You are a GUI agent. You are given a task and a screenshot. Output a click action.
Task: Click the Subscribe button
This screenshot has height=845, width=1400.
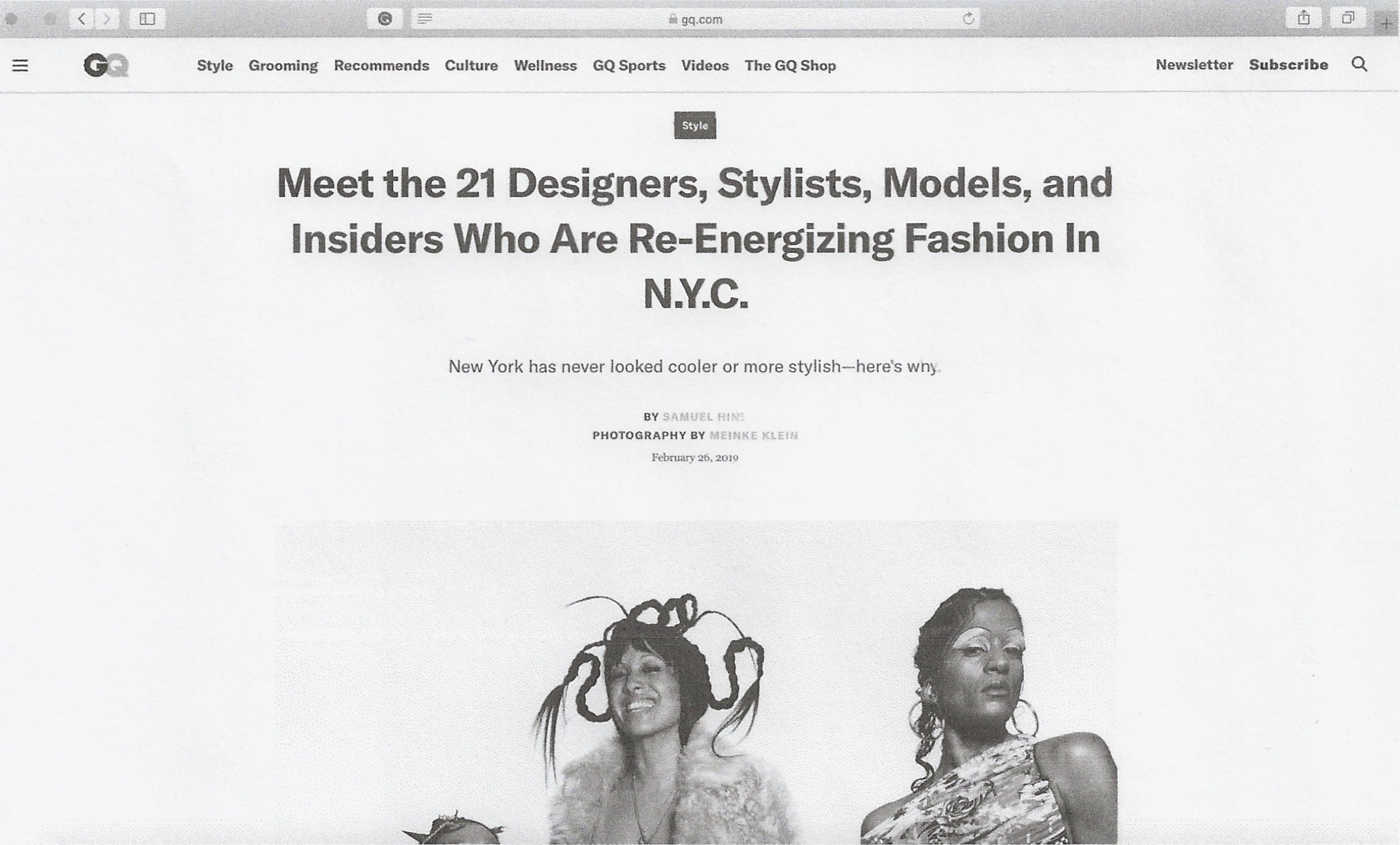pyautogui.click(x=1288, y=65)
